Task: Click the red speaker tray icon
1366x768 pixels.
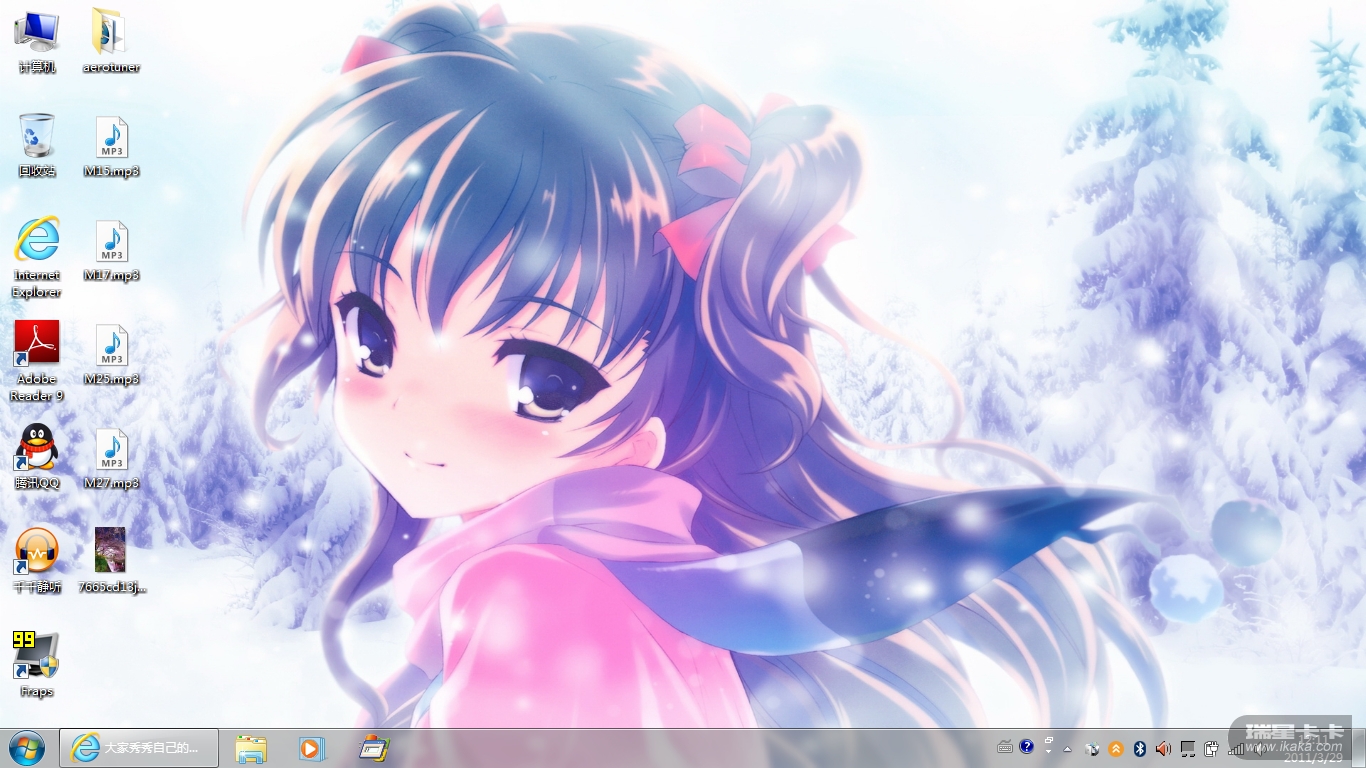Action: [1162, 748]
